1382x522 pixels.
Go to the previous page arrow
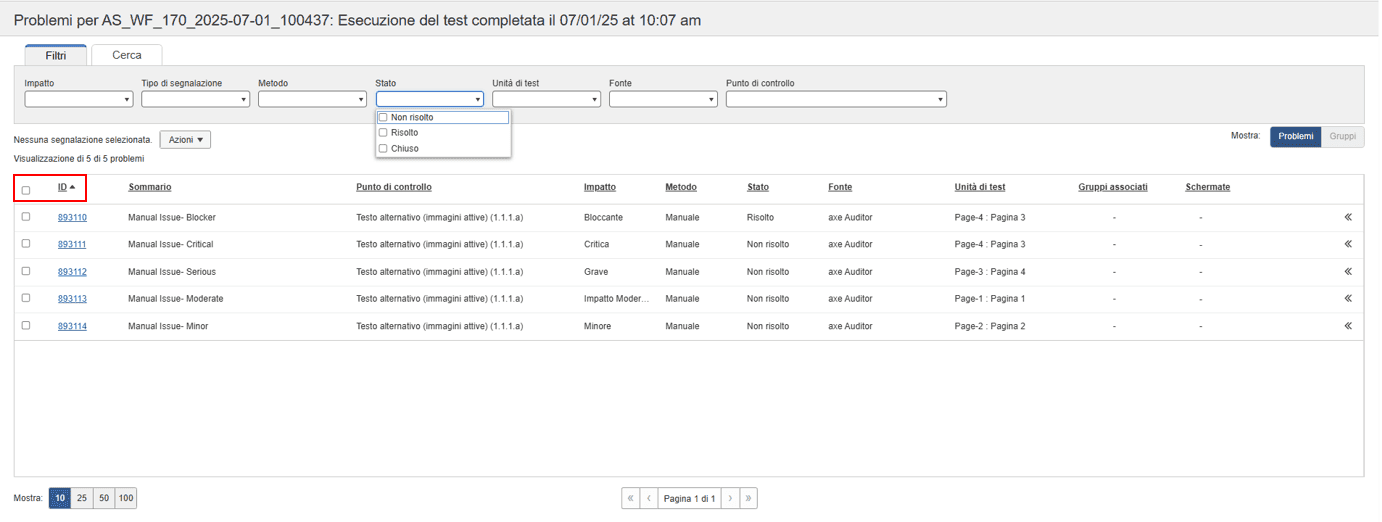(648, 498)
